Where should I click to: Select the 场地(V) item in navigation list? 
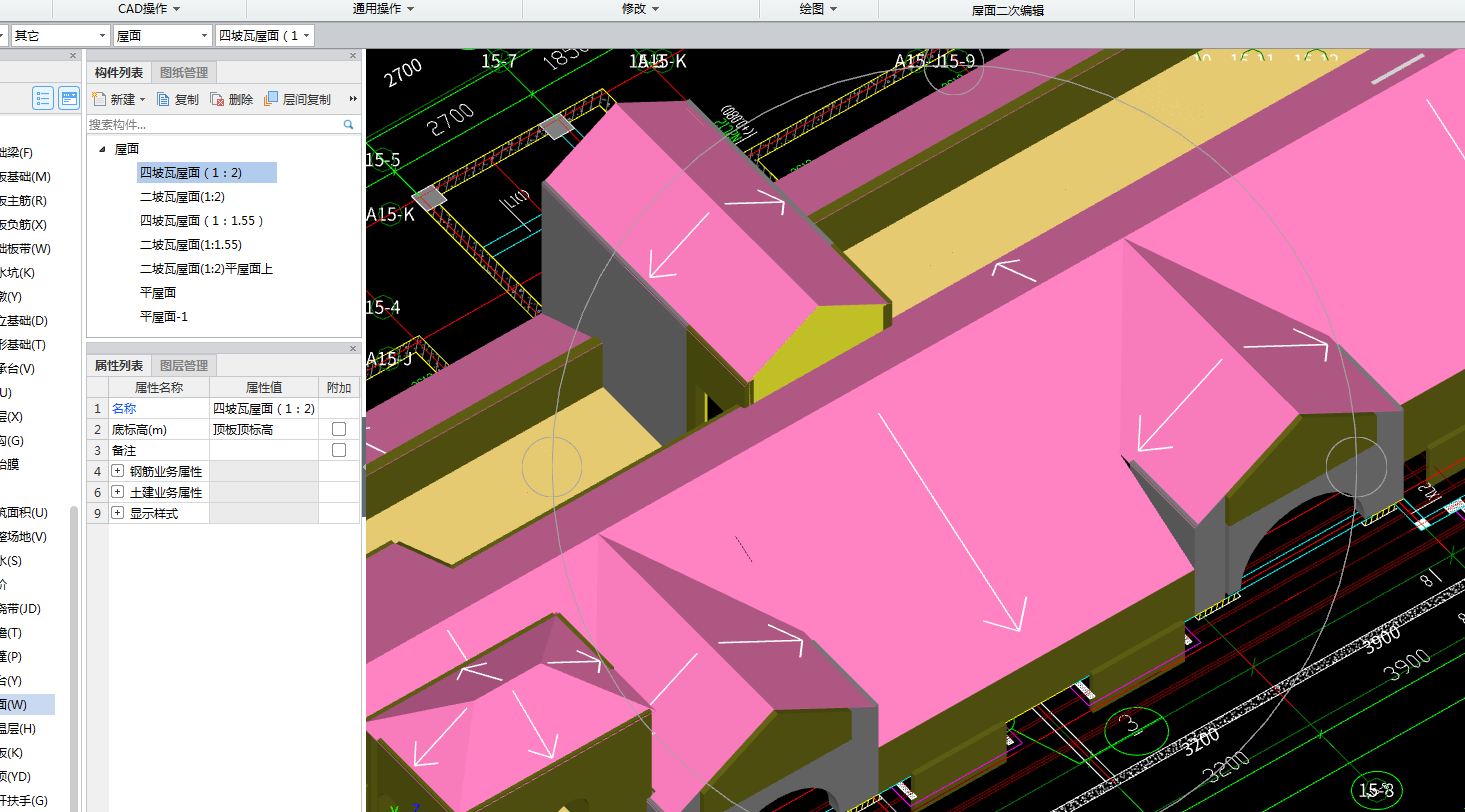pyautogui.click(x=24, y=537)
